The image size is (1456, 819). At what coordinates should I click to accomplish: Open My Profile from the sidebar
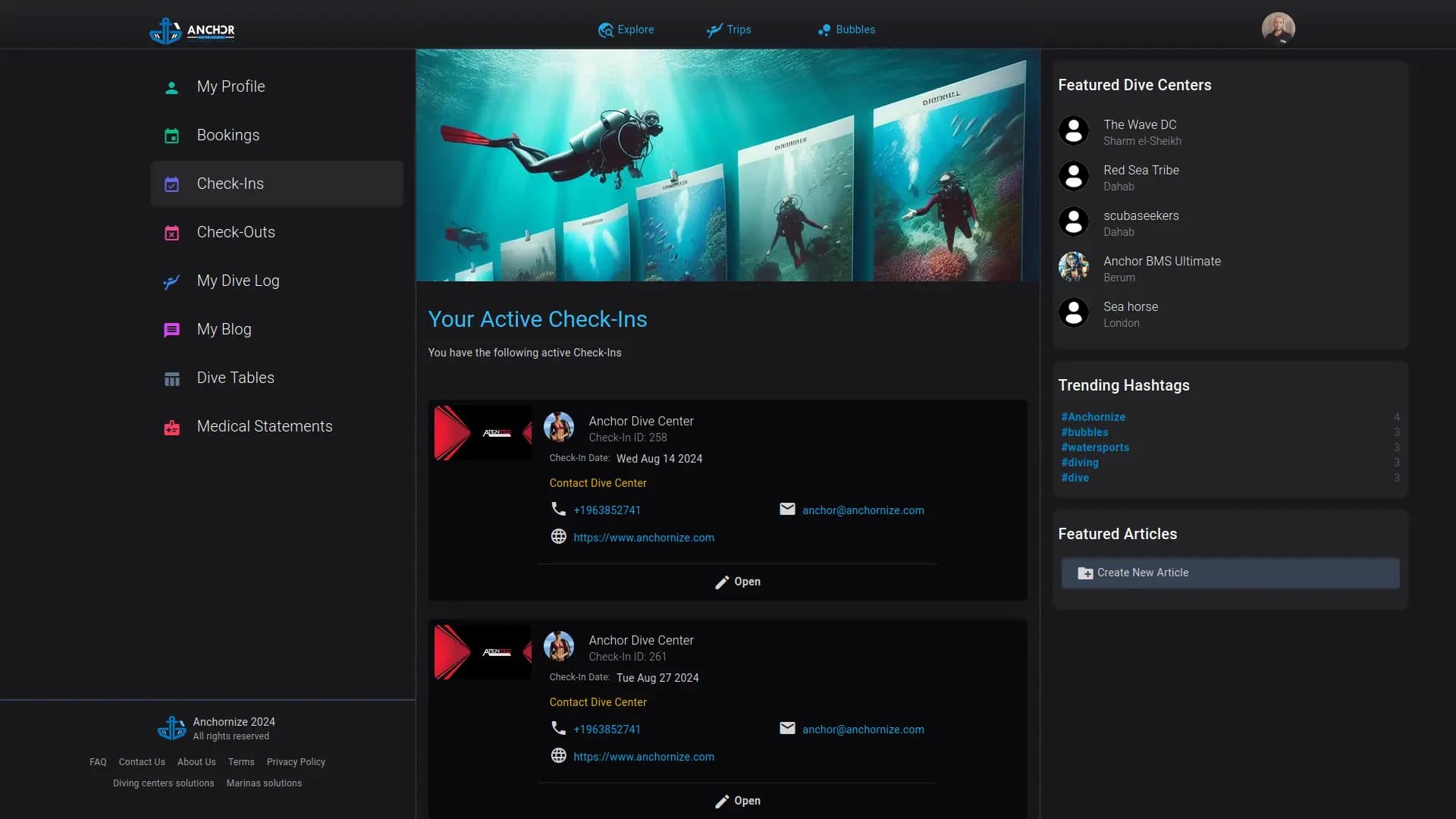coord(231,86)
